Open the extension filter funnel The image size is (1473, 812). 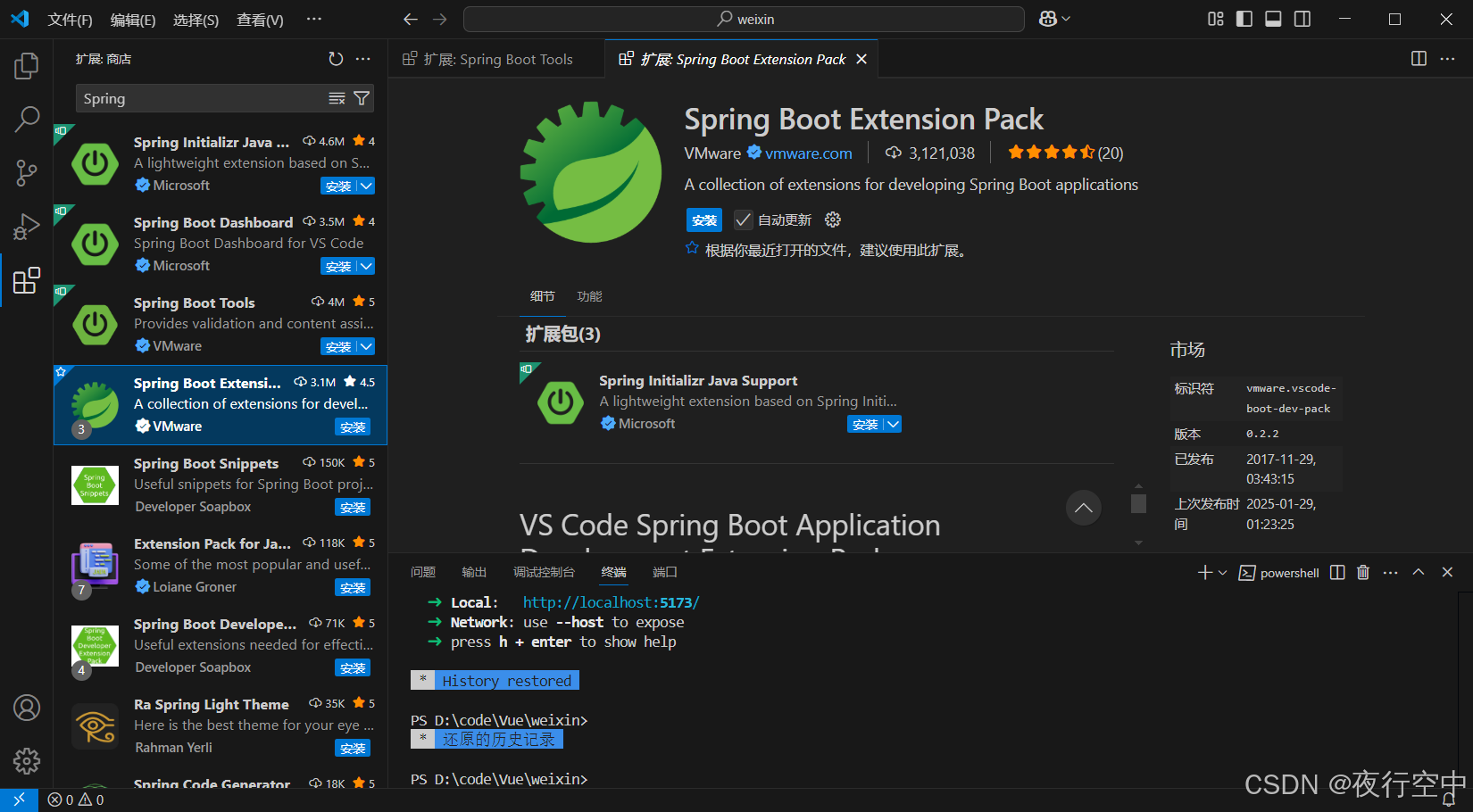pyautogui.click(x=362, y=98)
